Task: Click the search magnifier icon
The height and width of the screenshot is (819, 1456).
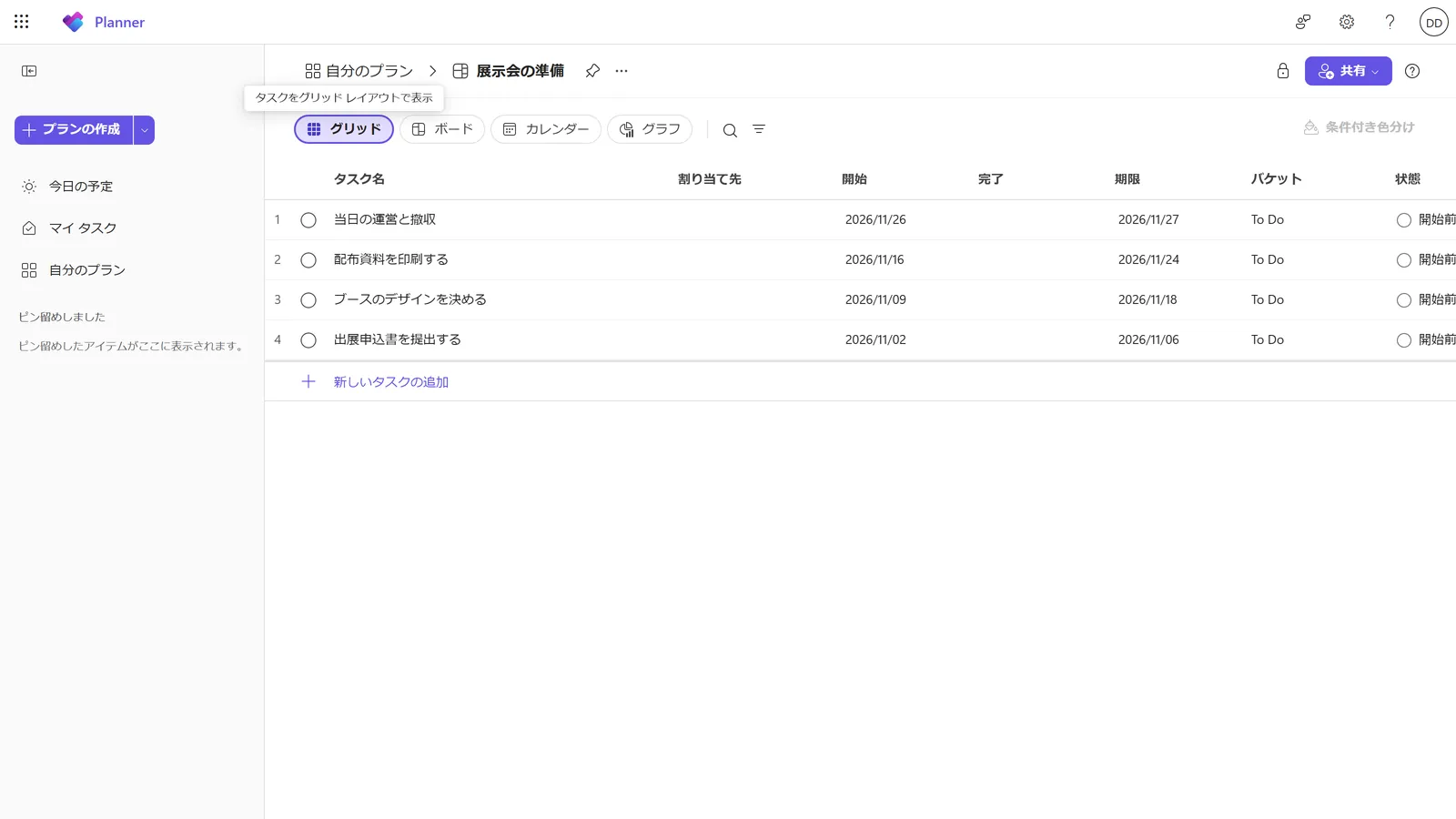Action: 730,130
